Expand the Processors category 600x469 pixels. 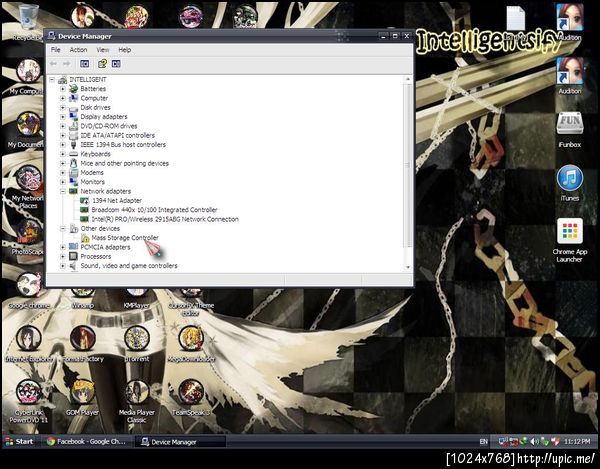coord(63,256)
